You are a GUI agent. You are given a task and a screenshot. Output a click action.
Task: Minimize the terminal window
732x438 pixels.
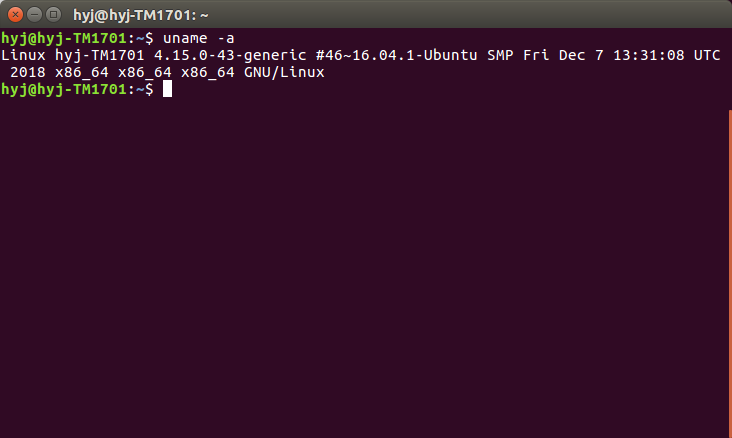pos(34,14)
